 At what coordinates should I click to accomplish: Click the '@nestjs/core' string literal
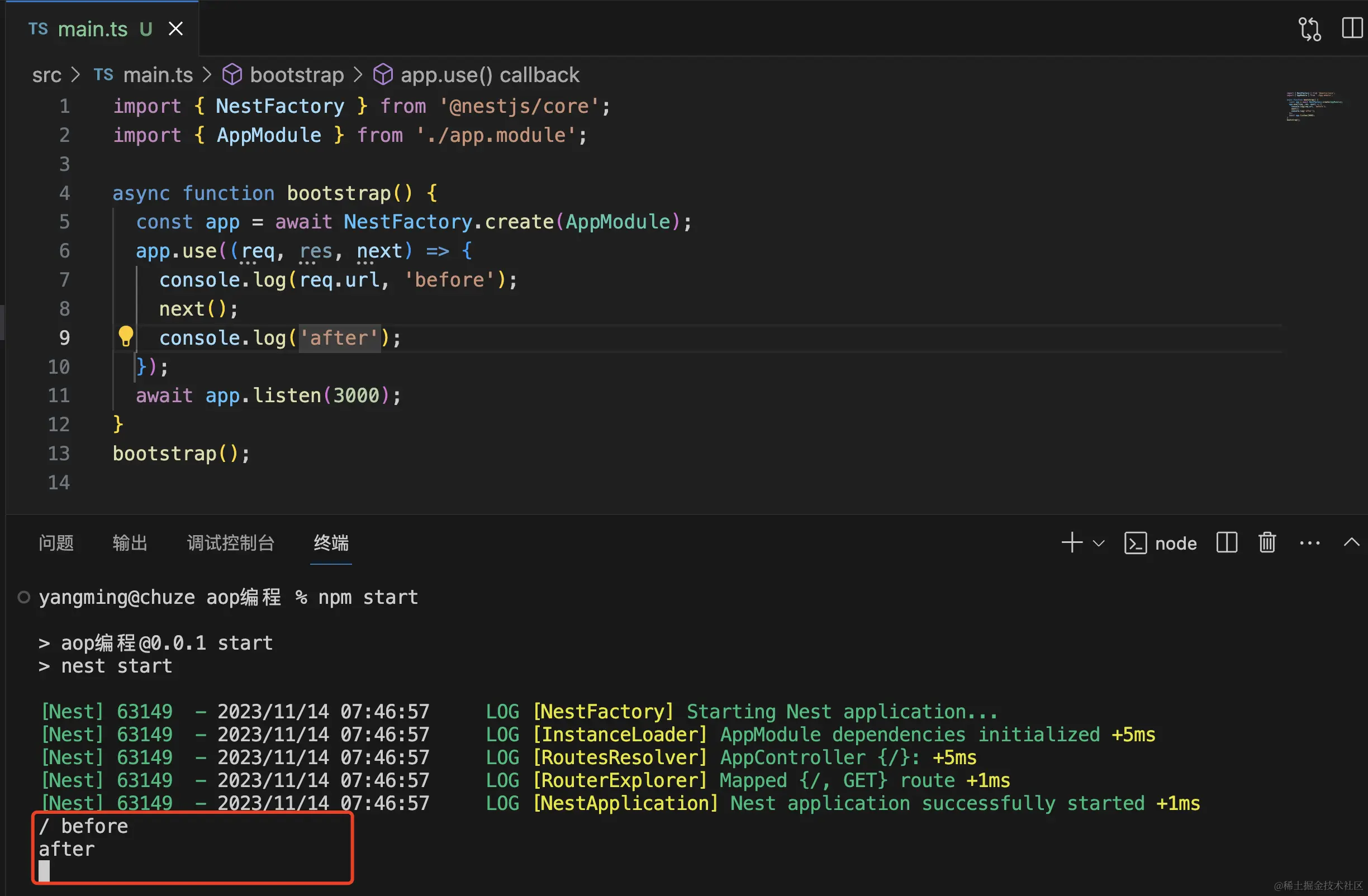coord(519,106)
